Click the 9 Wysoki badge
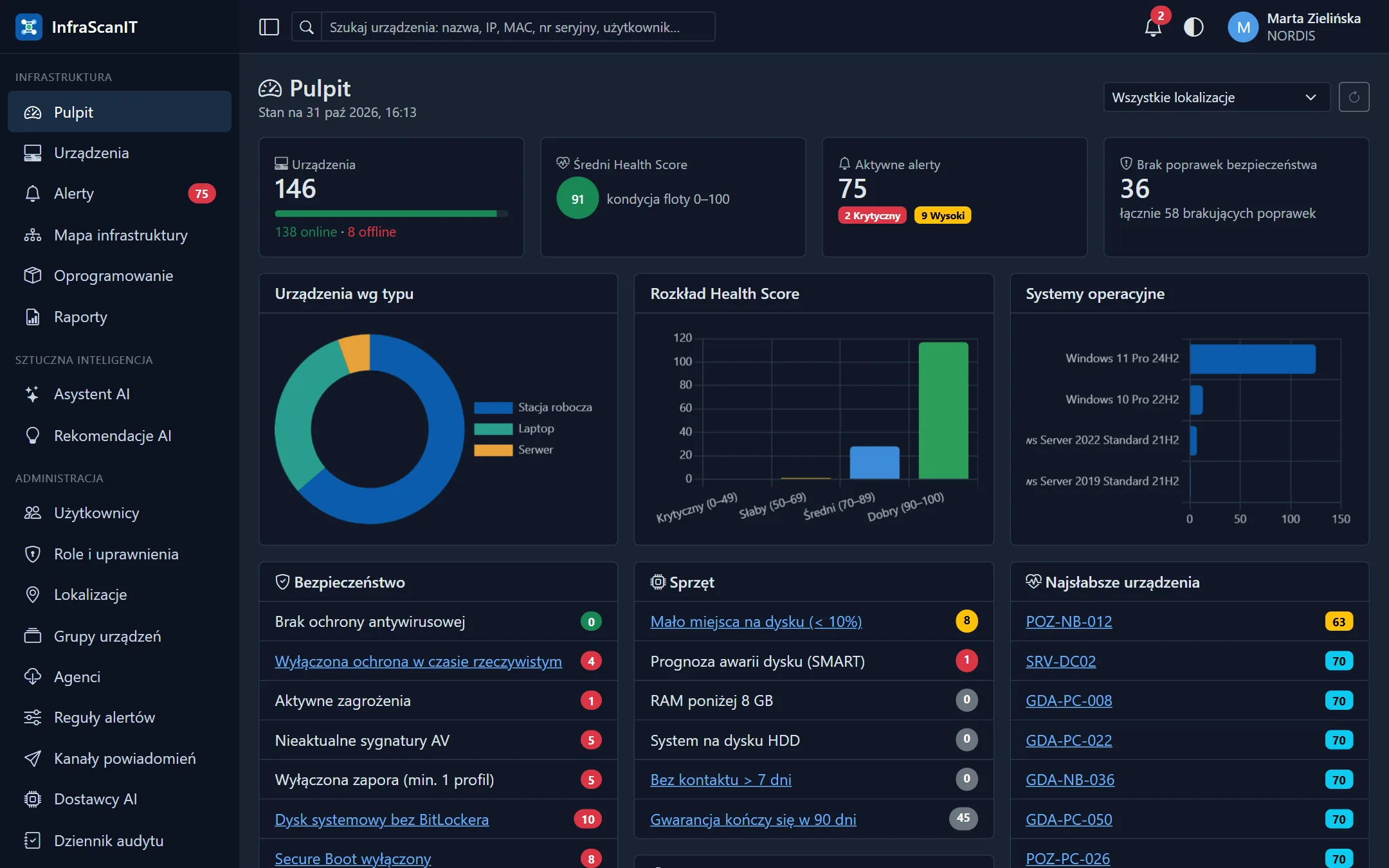Image resolution: width=1389 pixels, height=868 pixels. click(x=943, y=215)
